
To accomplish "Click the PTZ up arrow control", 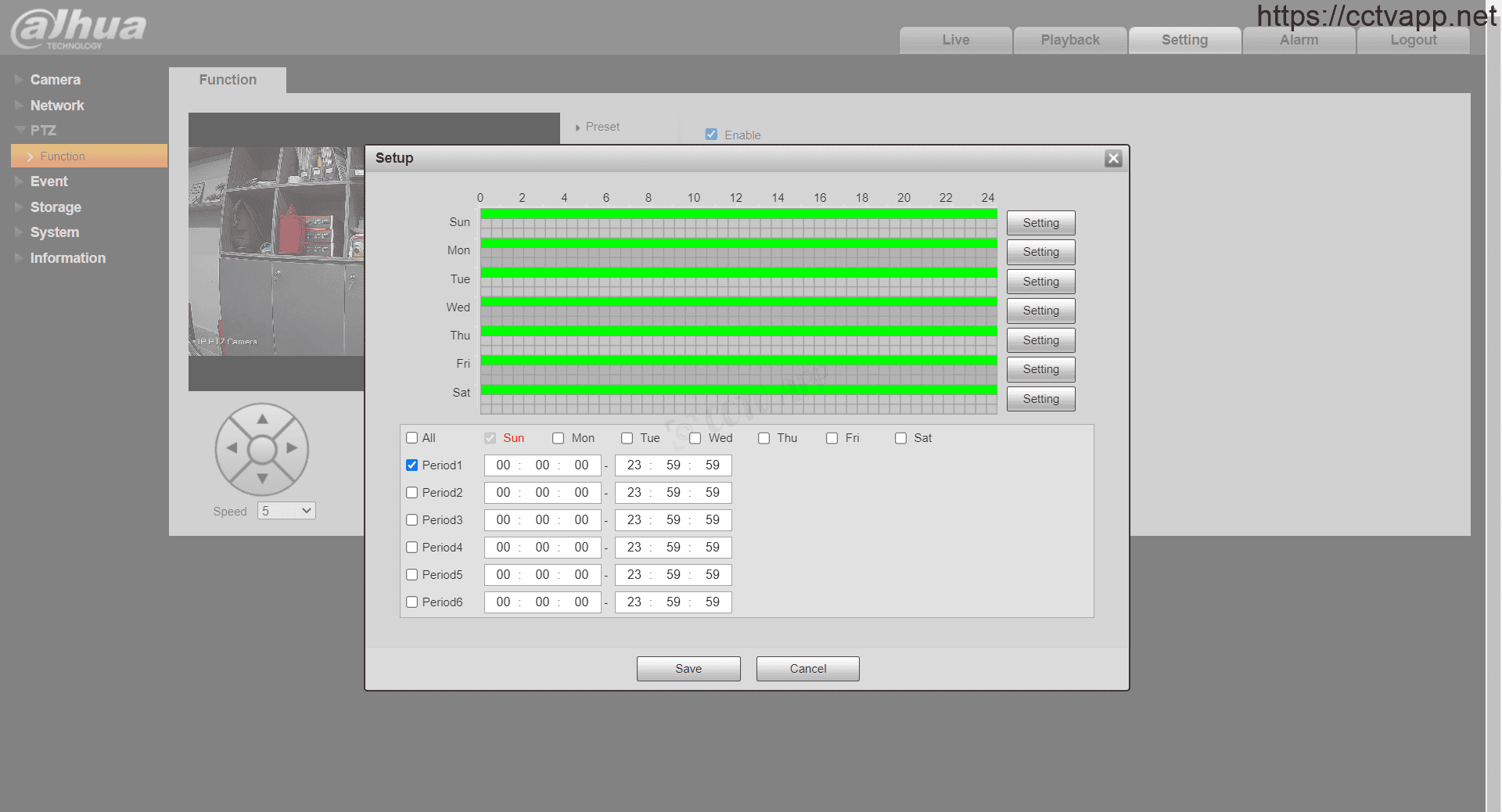I will pos(262,419).
